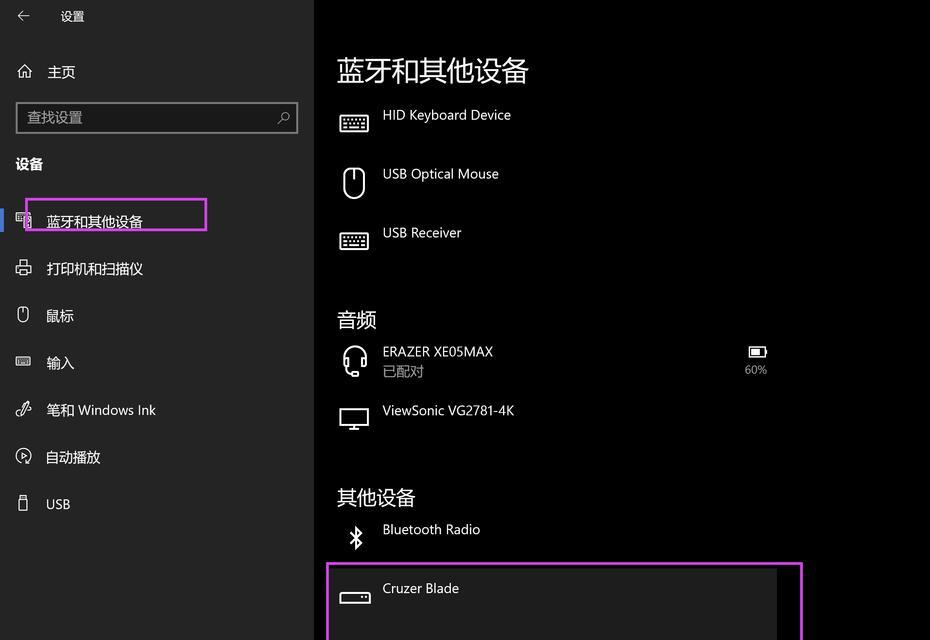Open 鼠标 settings page
The image size is (930, 640).
coord(60,316)
